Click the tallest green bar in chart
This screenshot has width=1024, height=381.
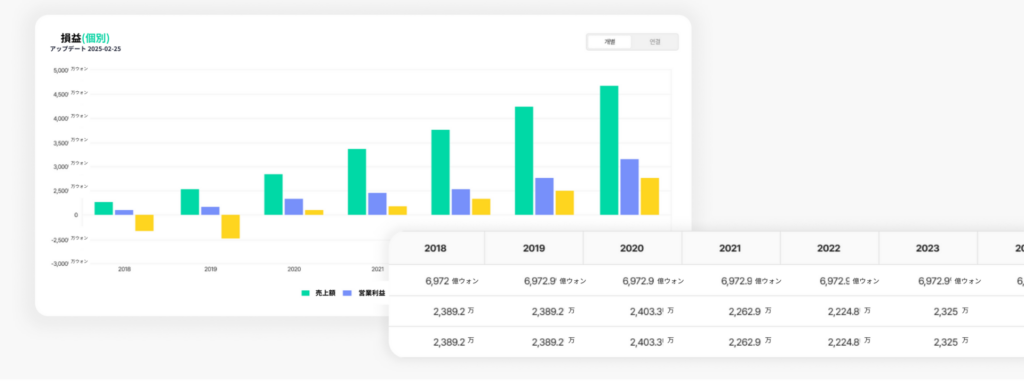609,150
